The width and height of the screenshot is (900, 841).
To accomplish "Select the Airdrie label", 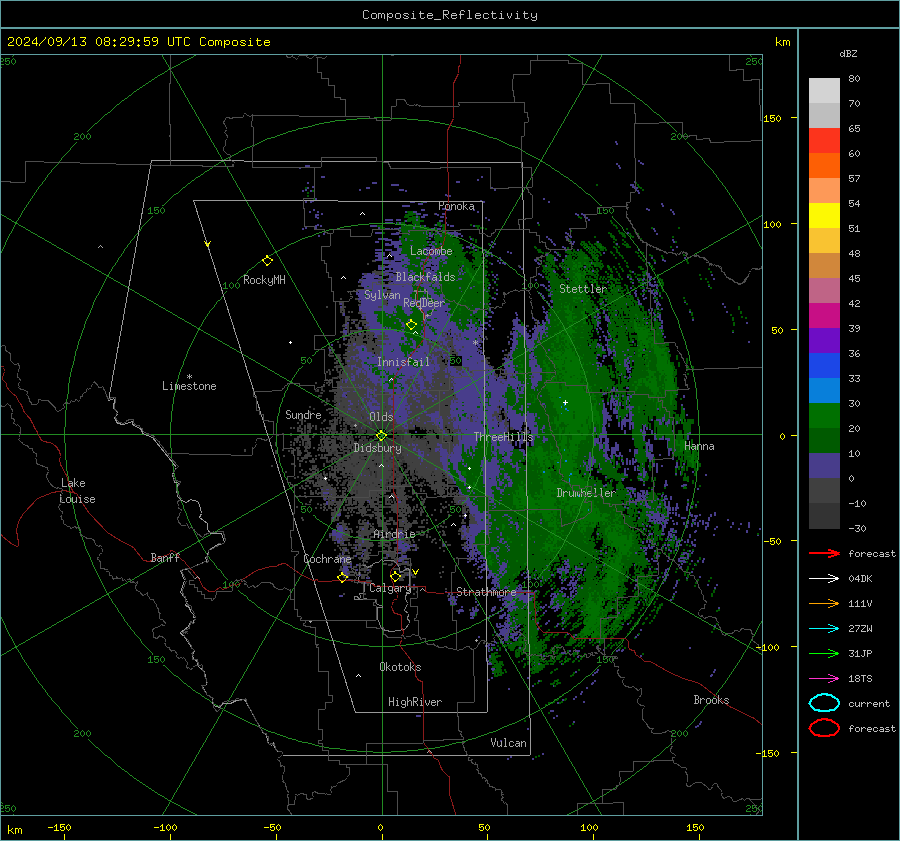I will (394, 534).
